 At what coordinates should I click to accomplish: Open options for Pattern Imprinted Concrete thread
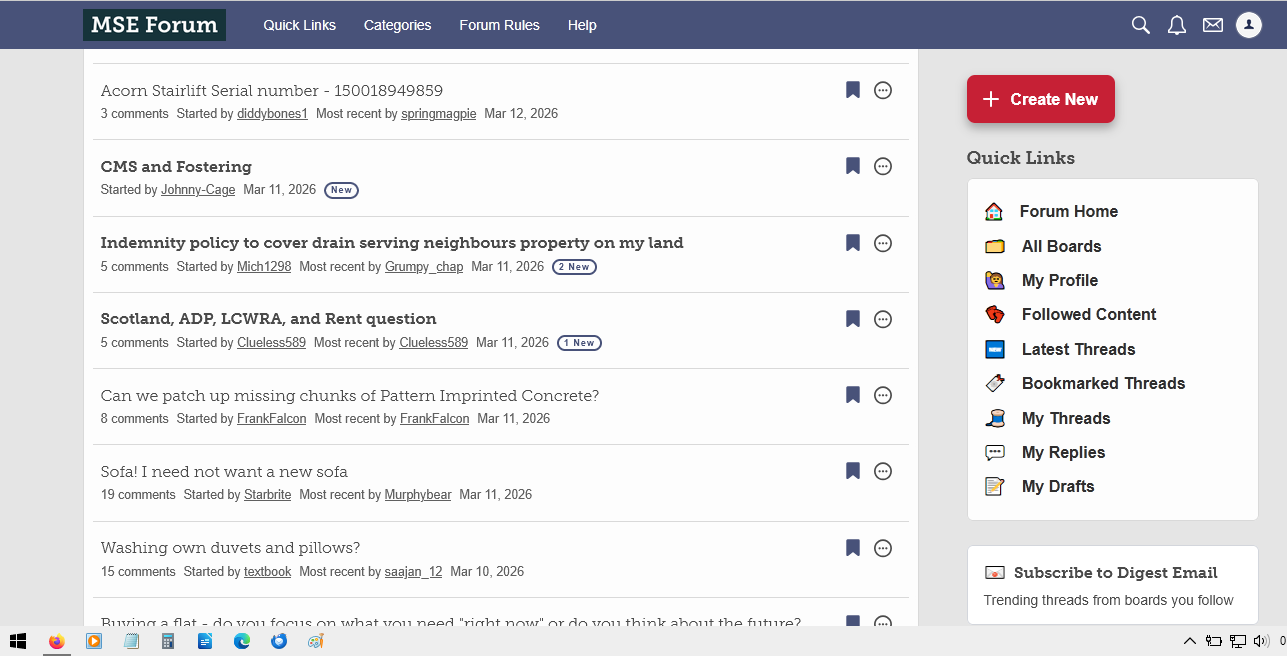(x=883, y=395)
